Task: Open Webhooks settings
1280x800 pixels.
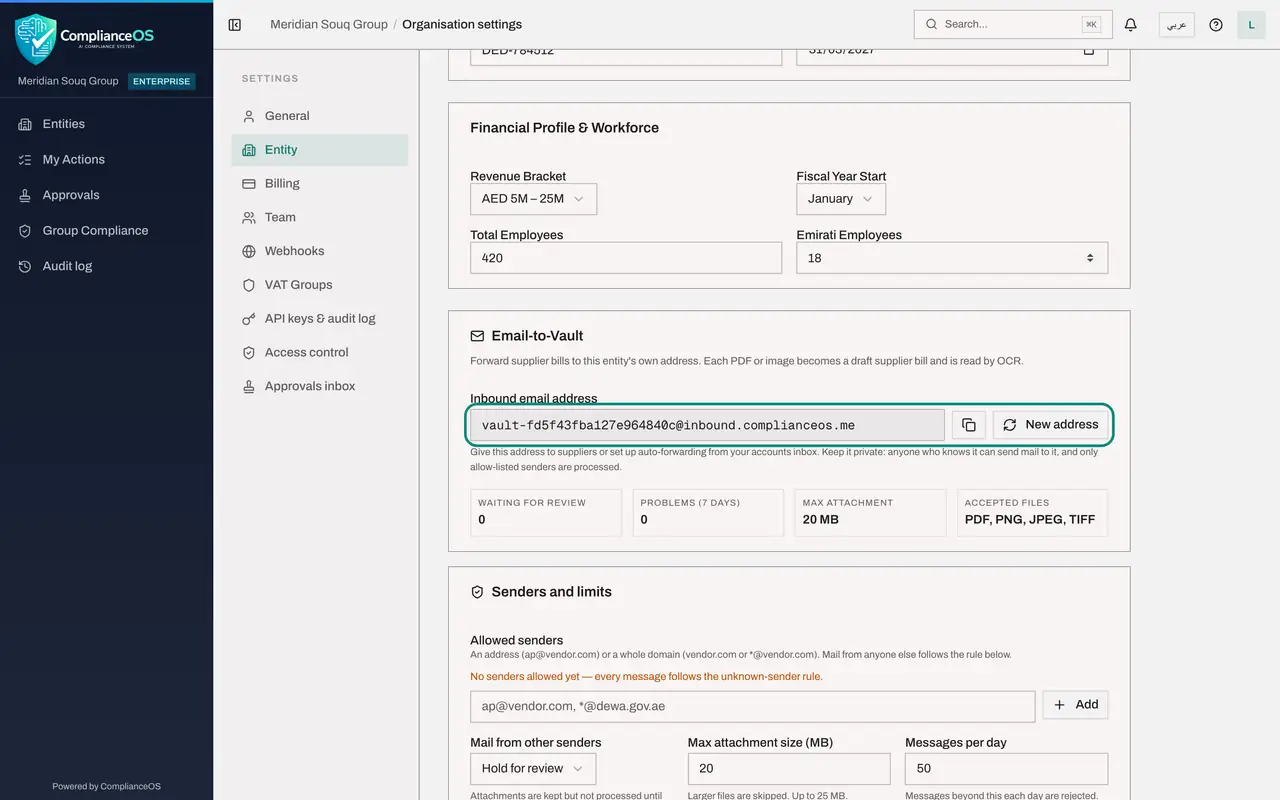Action: (320, 251)
